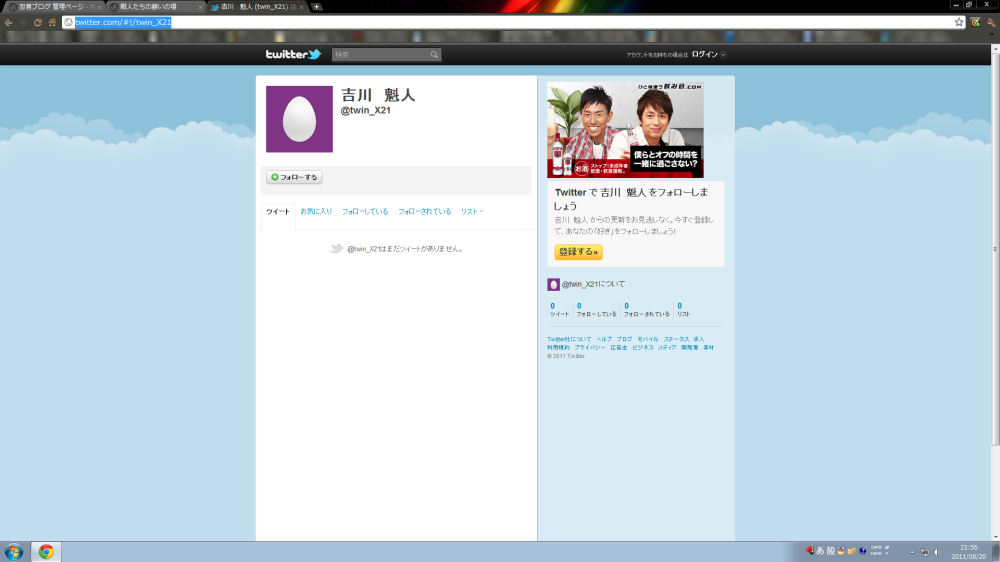Open the ログイン dropdown in header

pos(709,55)
